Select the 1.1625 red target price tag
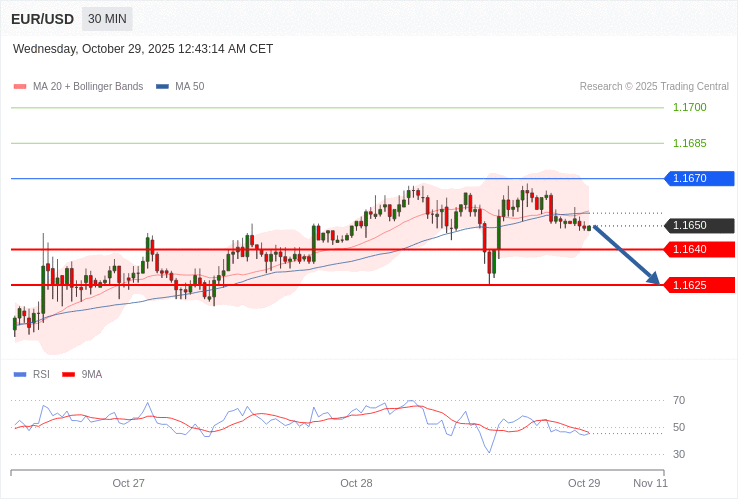This screenshot has height=500, width=738. click(x=699, y=285)
